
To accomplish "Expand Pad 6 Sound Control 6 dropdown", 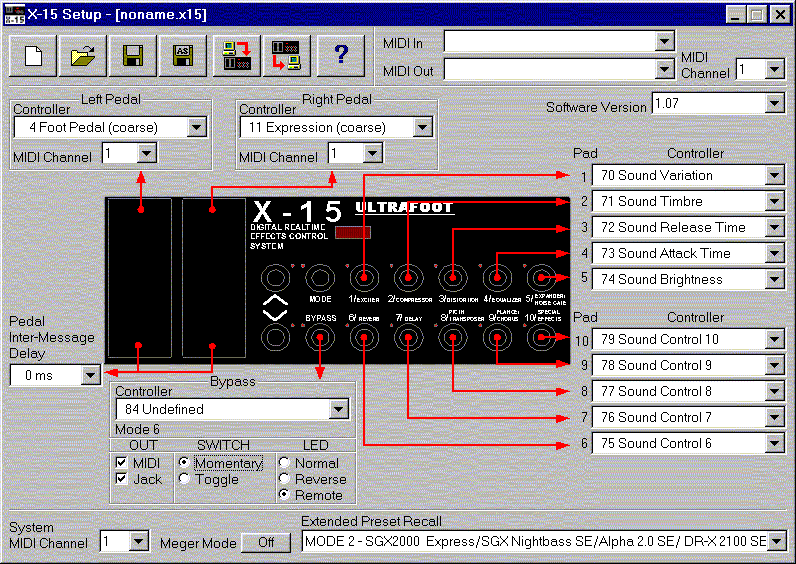I will tap(774, 443).
